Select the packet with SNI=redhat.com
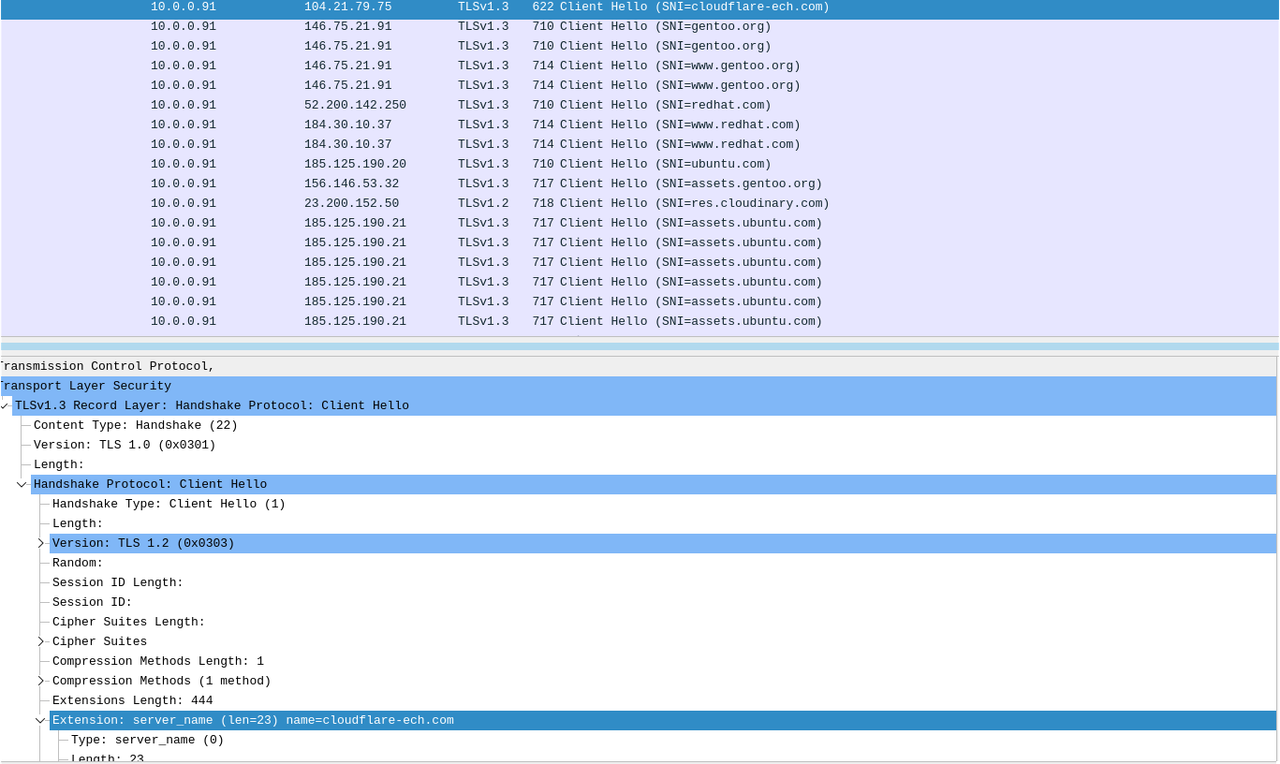 640,105
